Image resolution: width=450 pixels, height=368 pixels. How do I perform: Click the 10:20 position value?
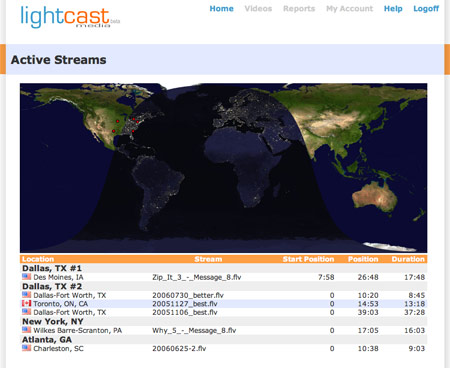point(368,295)
